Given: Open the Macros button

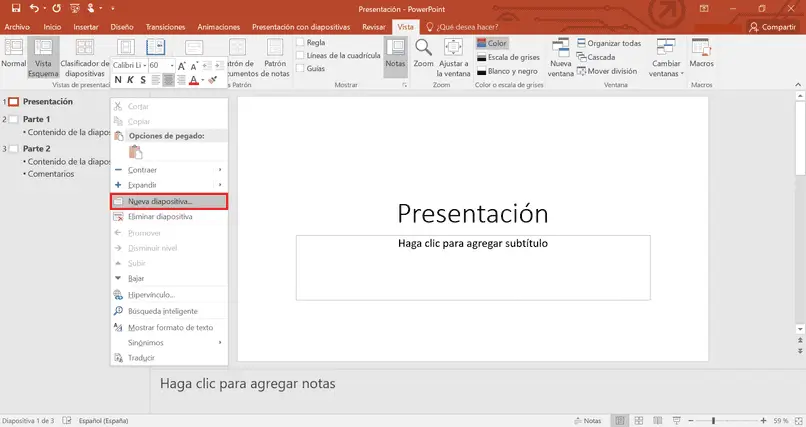Looking at the screenshot, I should click(x=701, y=52).
